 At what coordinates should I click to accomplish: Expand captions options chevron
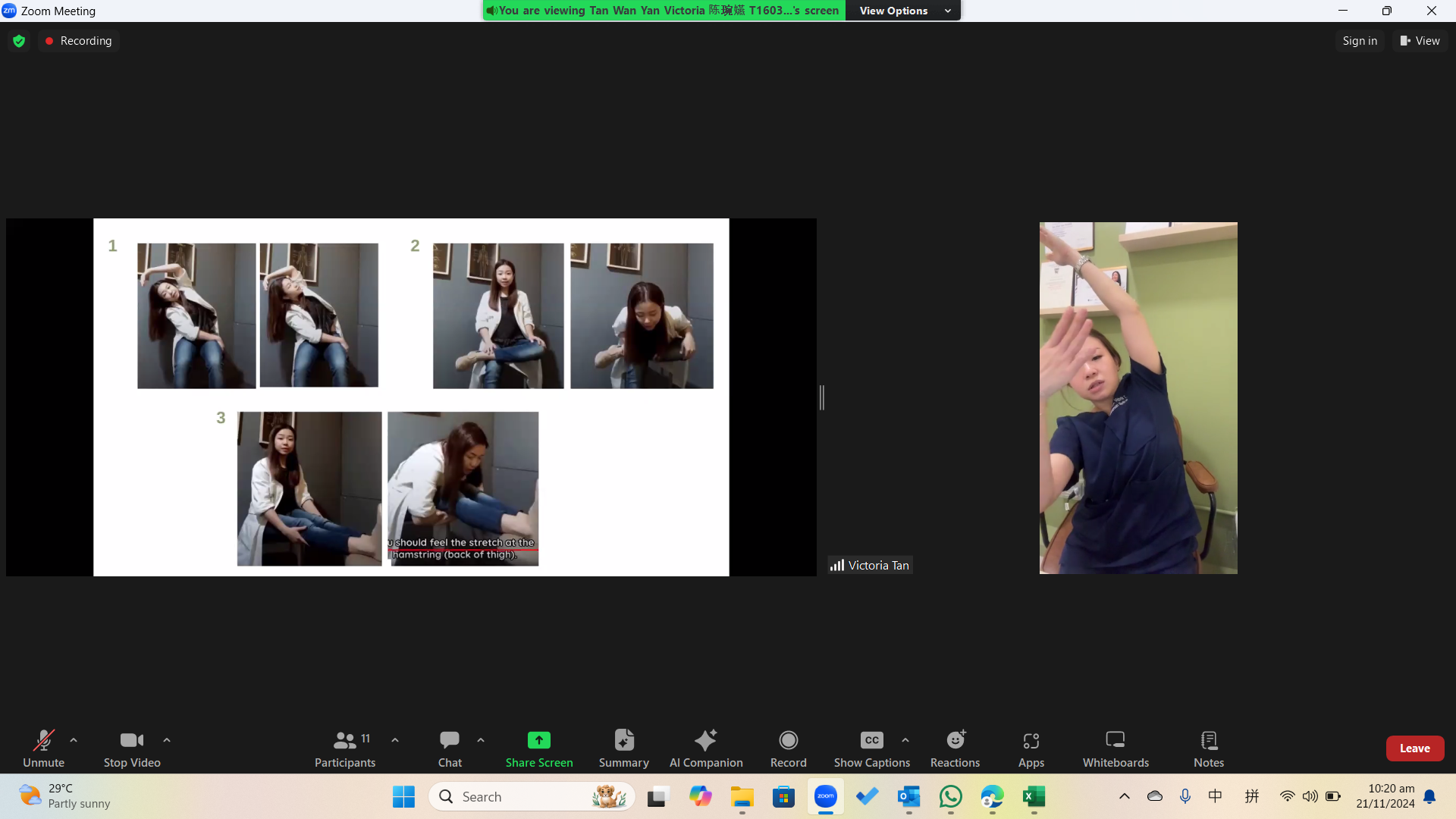[905, 740]
